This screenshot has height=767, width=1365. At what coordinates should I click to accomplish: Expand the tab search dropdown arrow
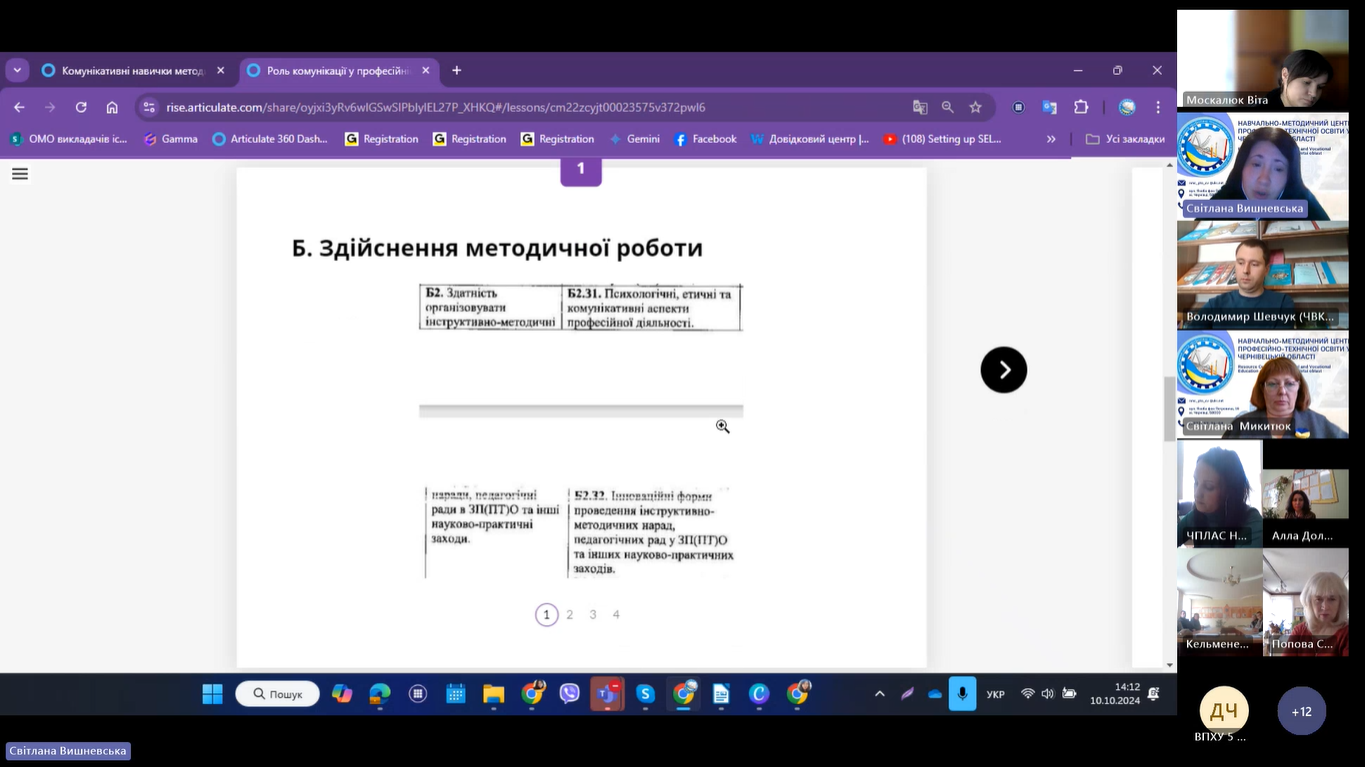[x=17, y=70]
